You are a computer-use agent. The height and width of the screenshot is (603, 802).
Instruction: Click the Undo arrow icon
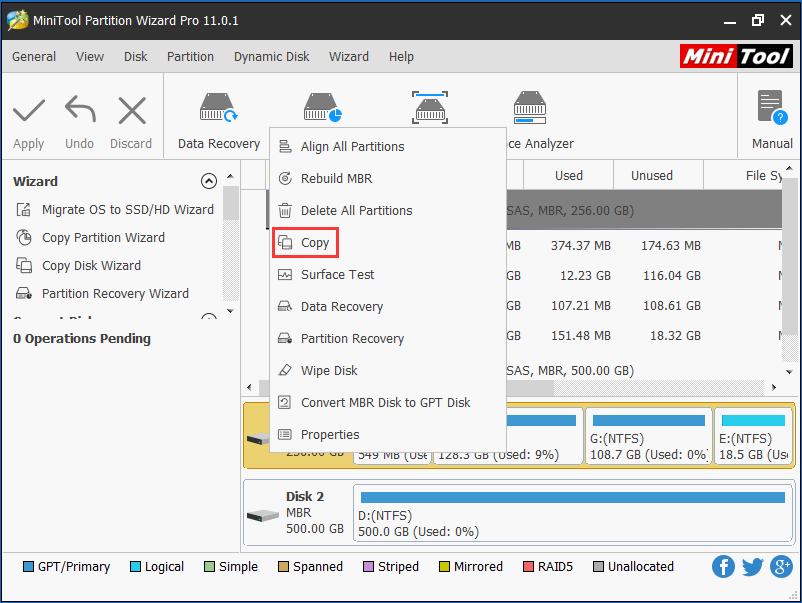coord(80,109)
